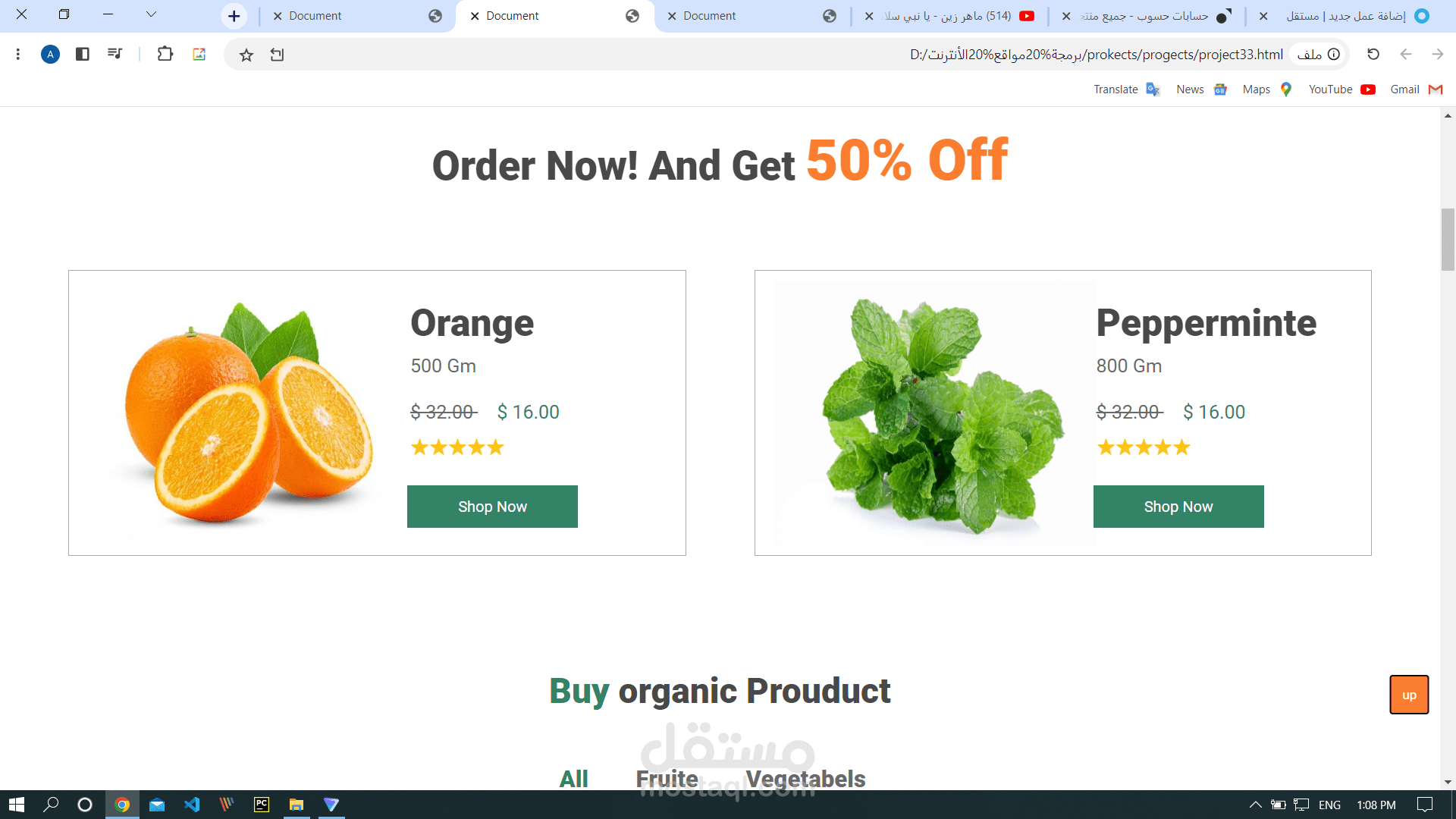Click the vertical page scrollbar thumb
Viewport: 1456px width, 819px height.
pos(1448,240)
